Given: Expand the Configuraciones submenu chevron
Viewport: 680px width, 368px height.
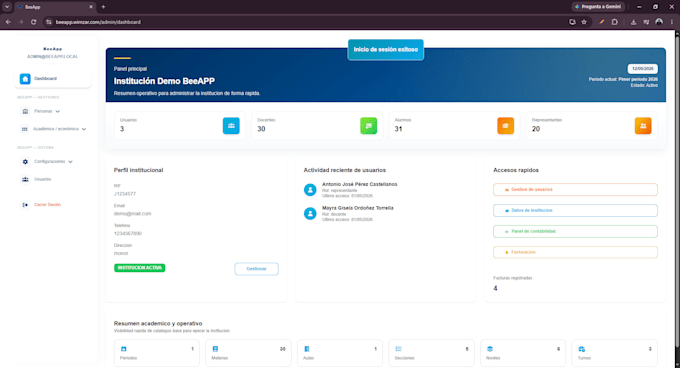Looking at the screenshot, I should [x=70, y=162].
